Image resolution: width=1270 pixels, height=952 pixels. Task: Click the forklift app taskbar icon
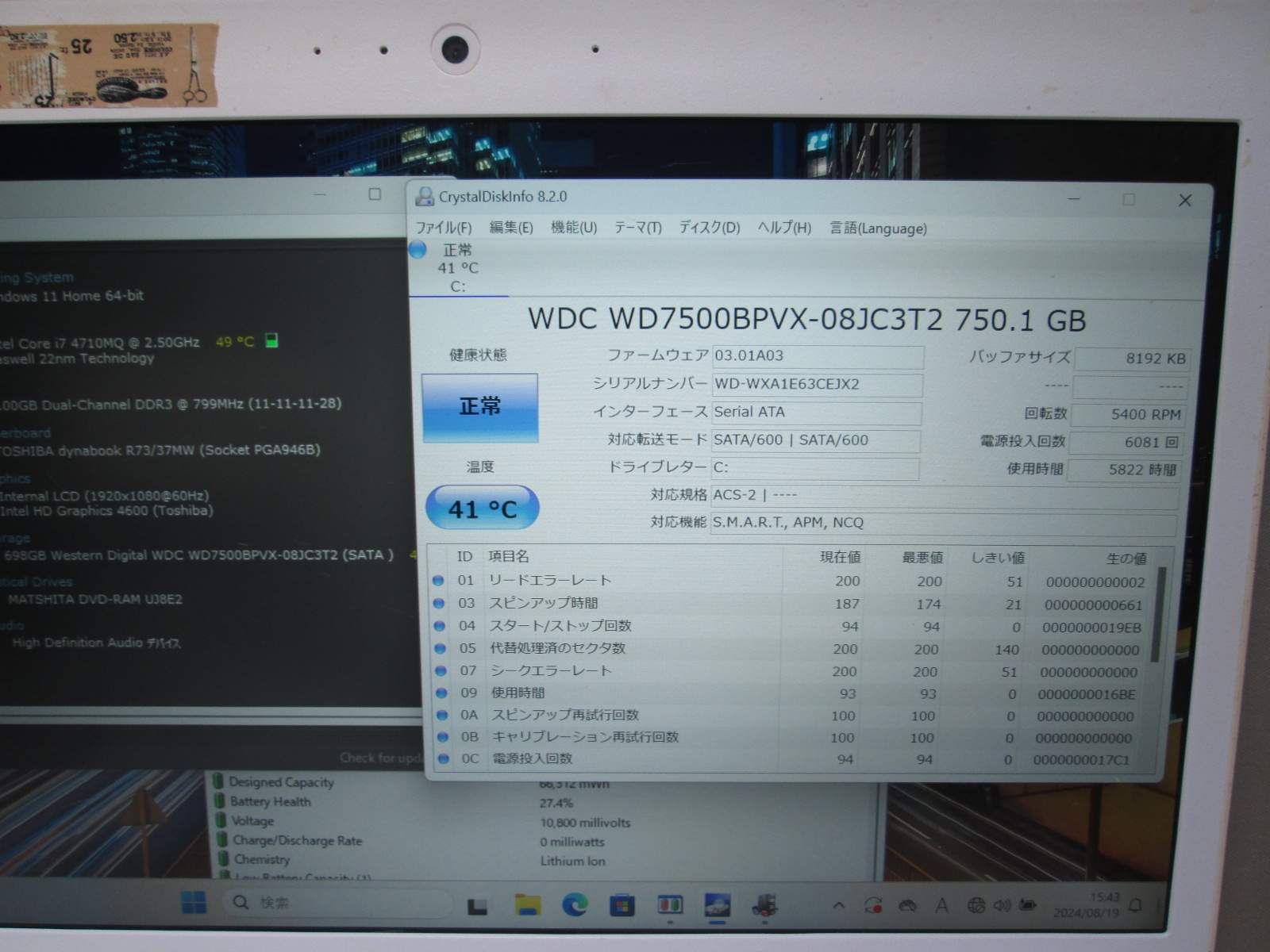click(765, 905)
